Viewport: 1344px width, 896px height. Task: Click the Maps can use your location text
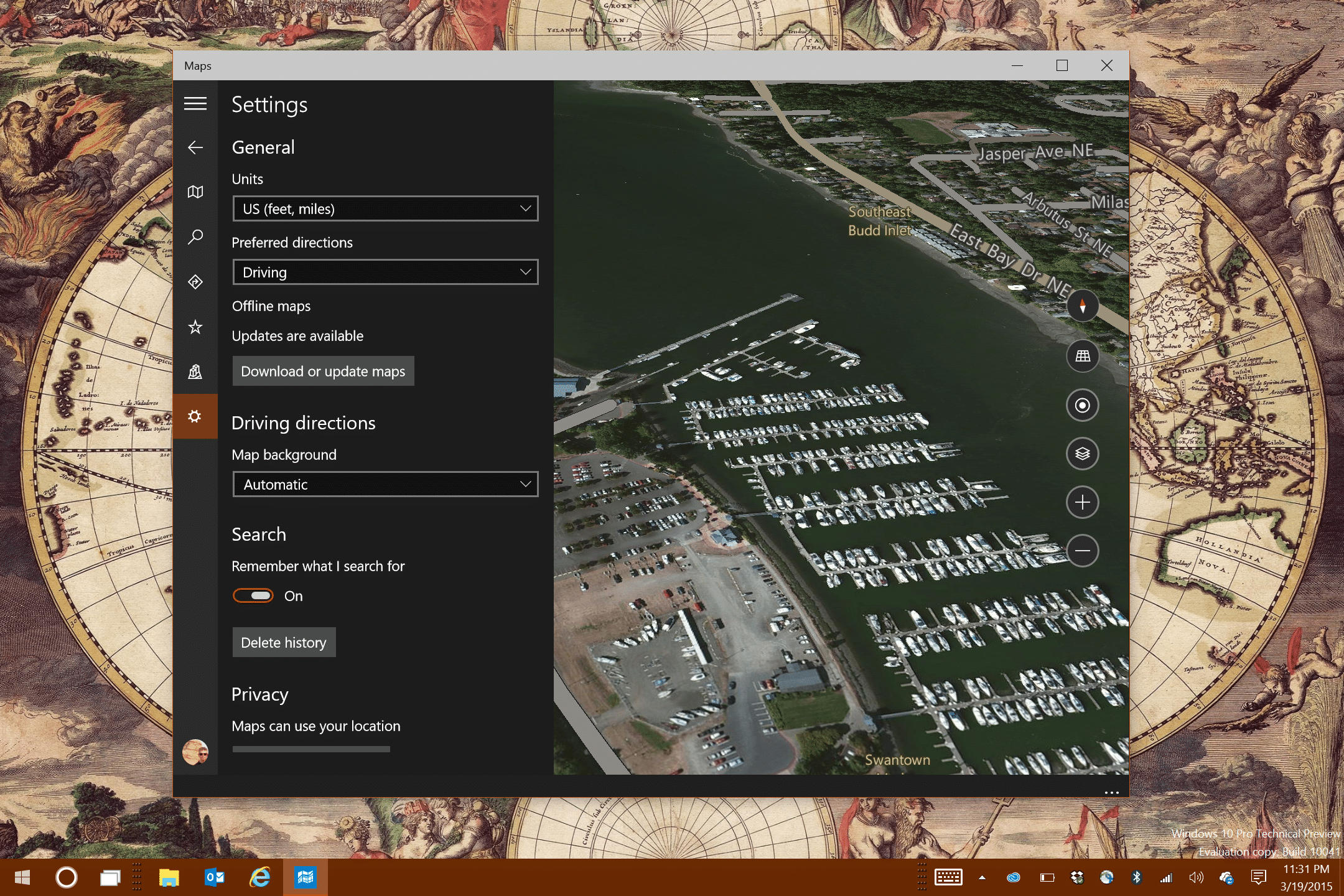(x=316, y=726)
